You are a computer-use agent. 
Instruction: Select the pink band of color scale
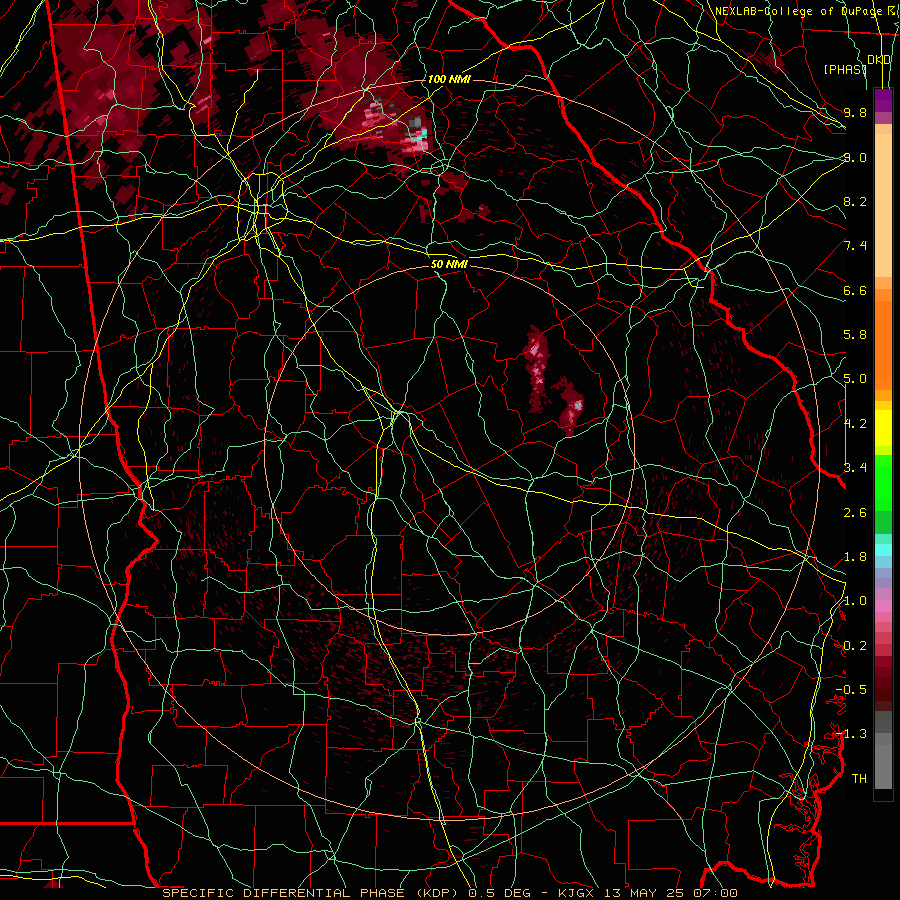click(x=883, y=606)
